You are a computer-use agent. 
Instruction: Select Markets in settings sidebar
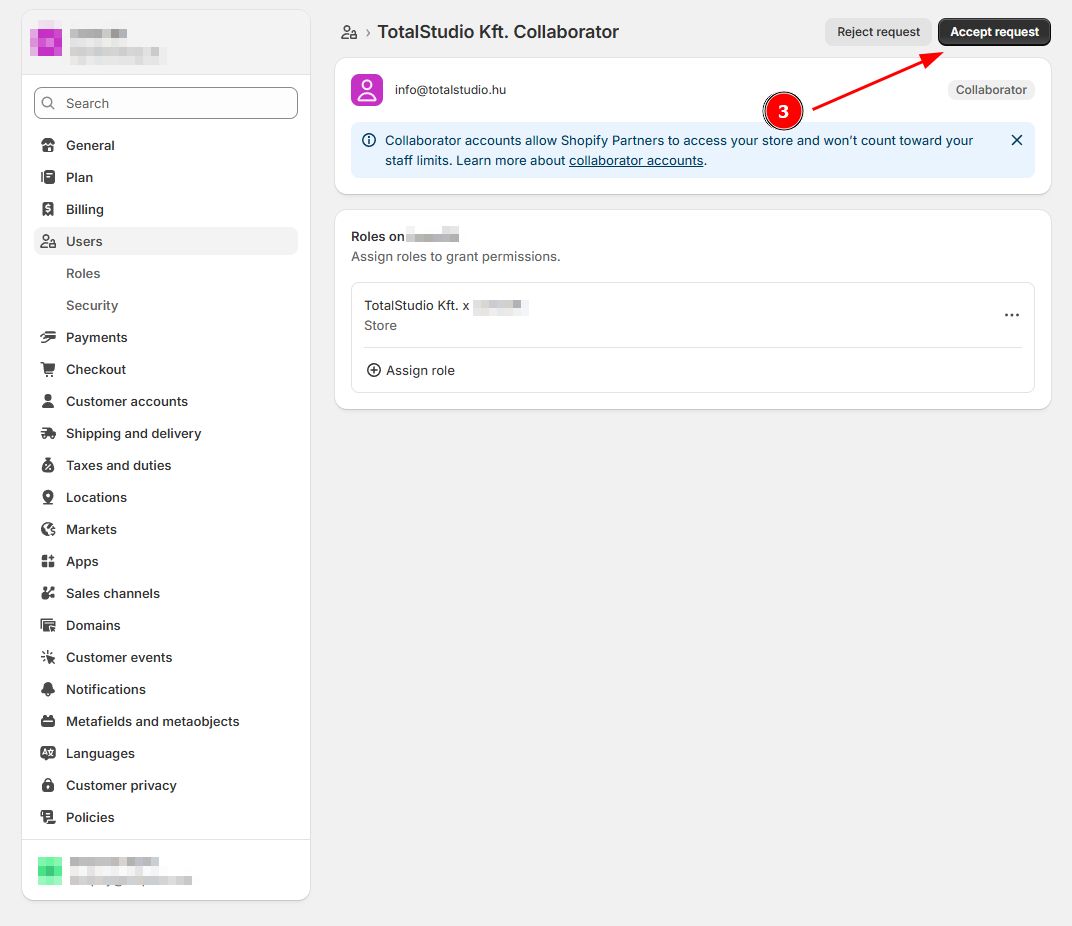(x=91, y=529)
